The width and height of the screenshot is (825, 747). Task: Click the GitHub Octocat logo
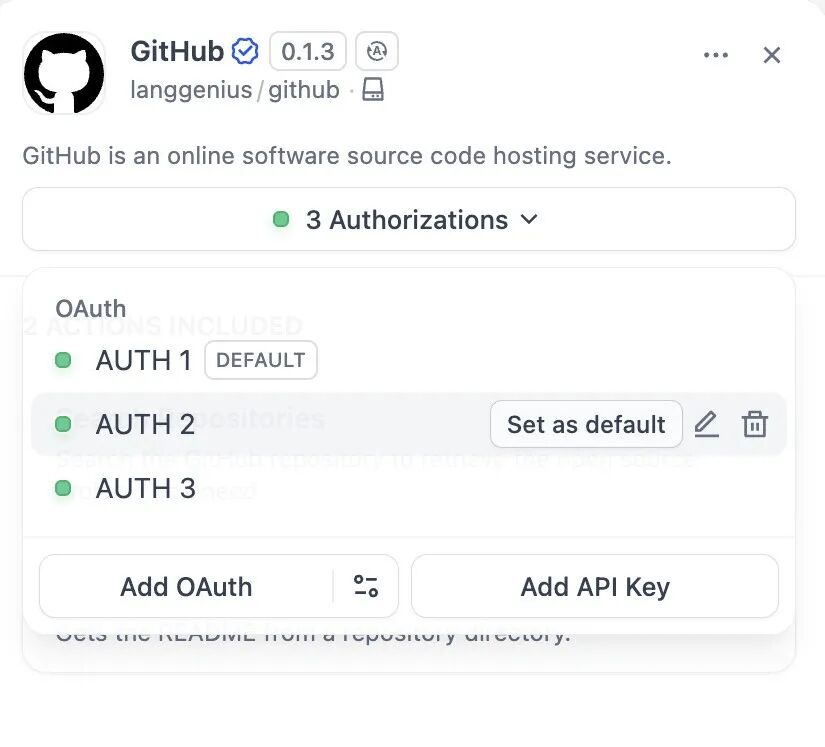(x=64, y=73)
